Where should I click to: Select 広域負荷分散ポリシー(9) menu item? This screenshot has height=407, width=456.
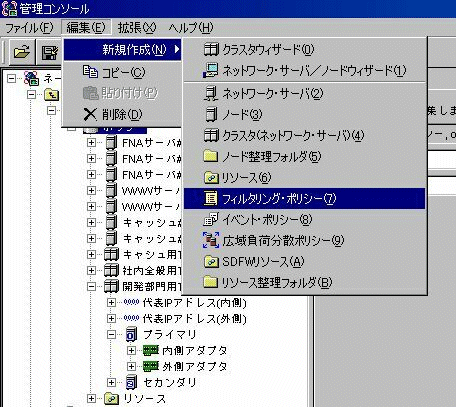coord(304,240)
